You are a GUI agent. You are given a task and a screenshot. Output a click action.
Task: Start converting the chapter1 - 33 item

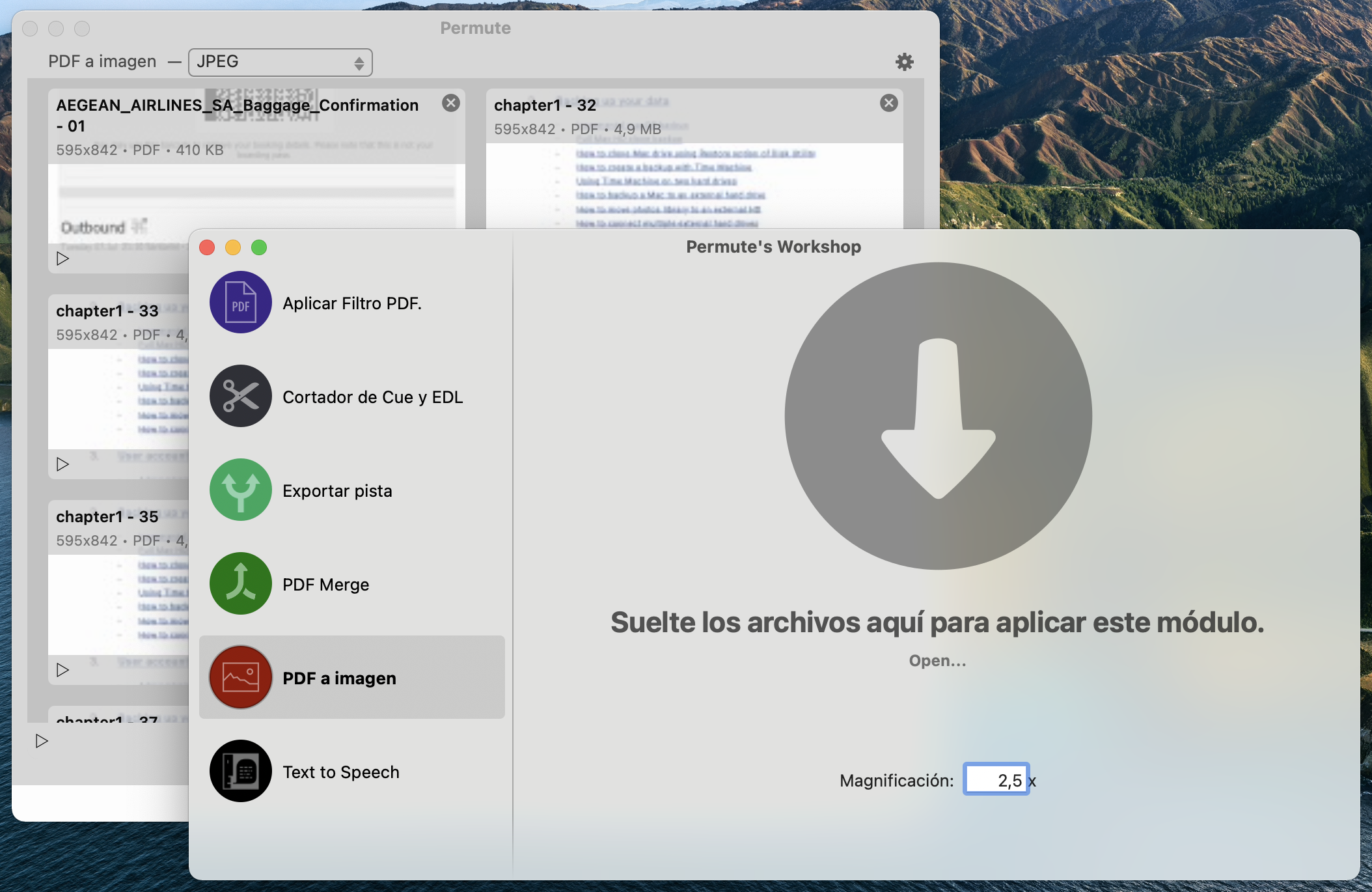click(x=62, y=464)
